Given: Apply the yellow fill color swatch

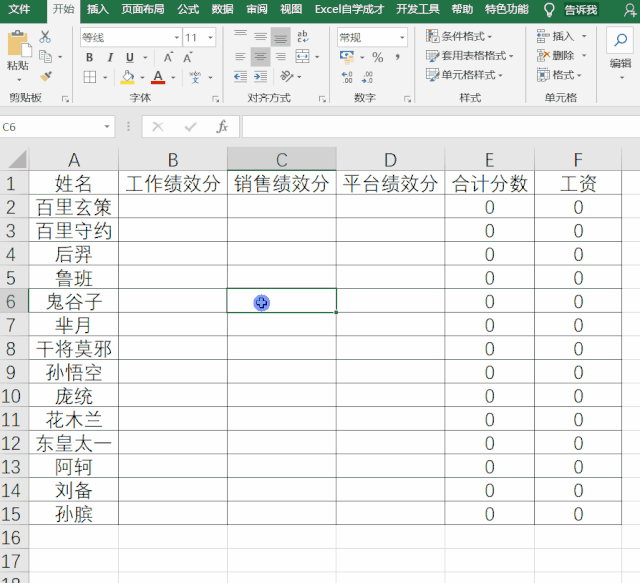Looking at the screenshot, I should 126,77.
